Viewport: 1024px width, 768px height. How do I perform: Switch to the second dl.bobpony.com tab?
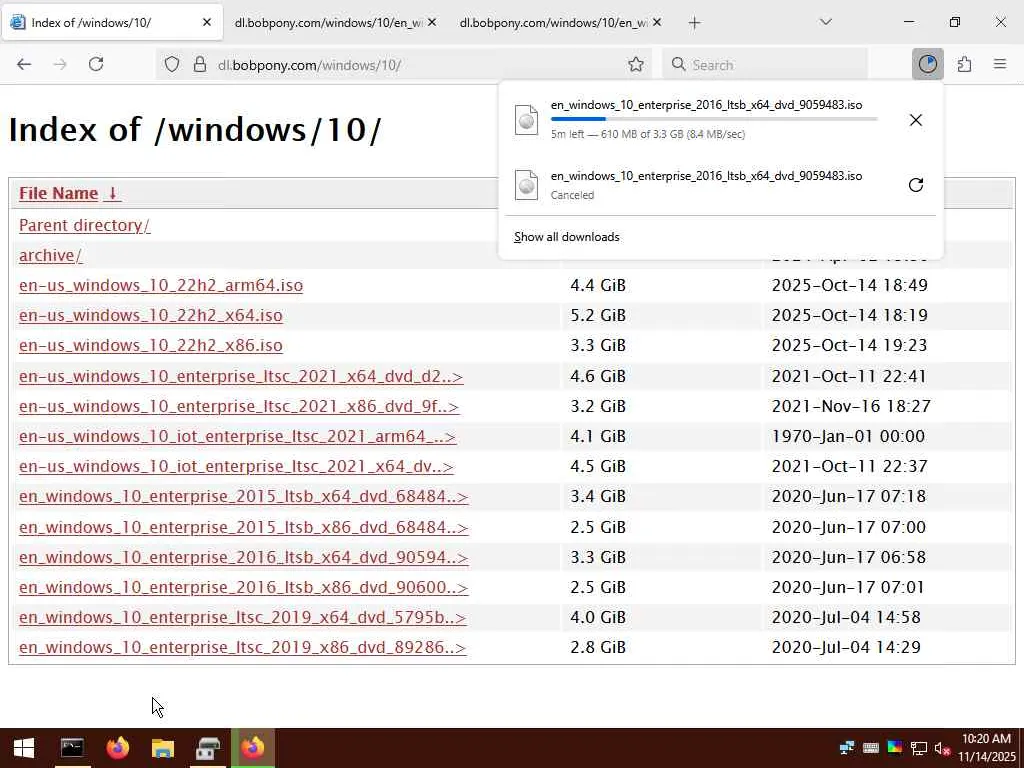328,23
